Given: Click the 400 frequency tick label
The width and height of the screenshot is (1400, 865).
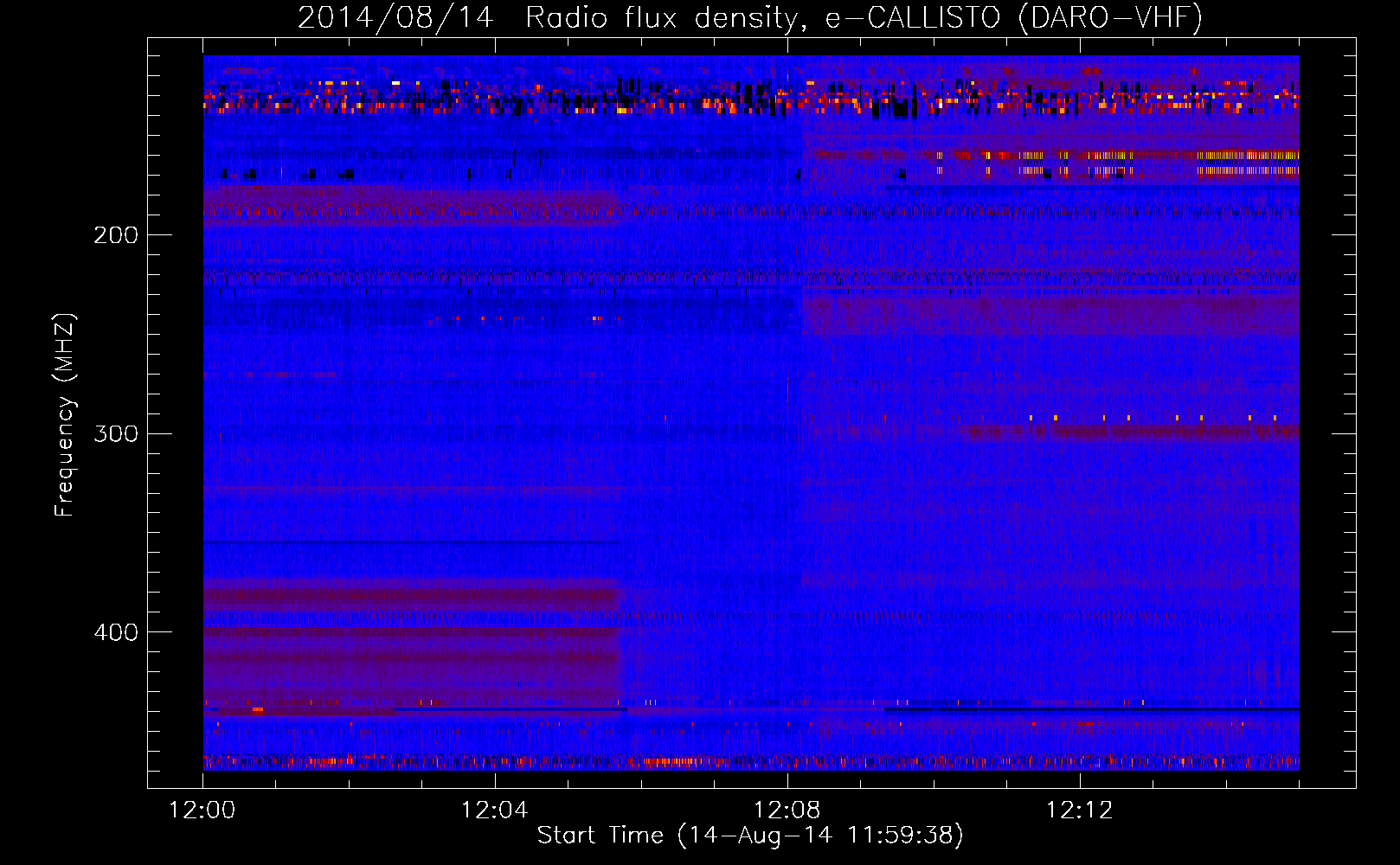Looking at the screenshot, I should click(x=116, y=632).
